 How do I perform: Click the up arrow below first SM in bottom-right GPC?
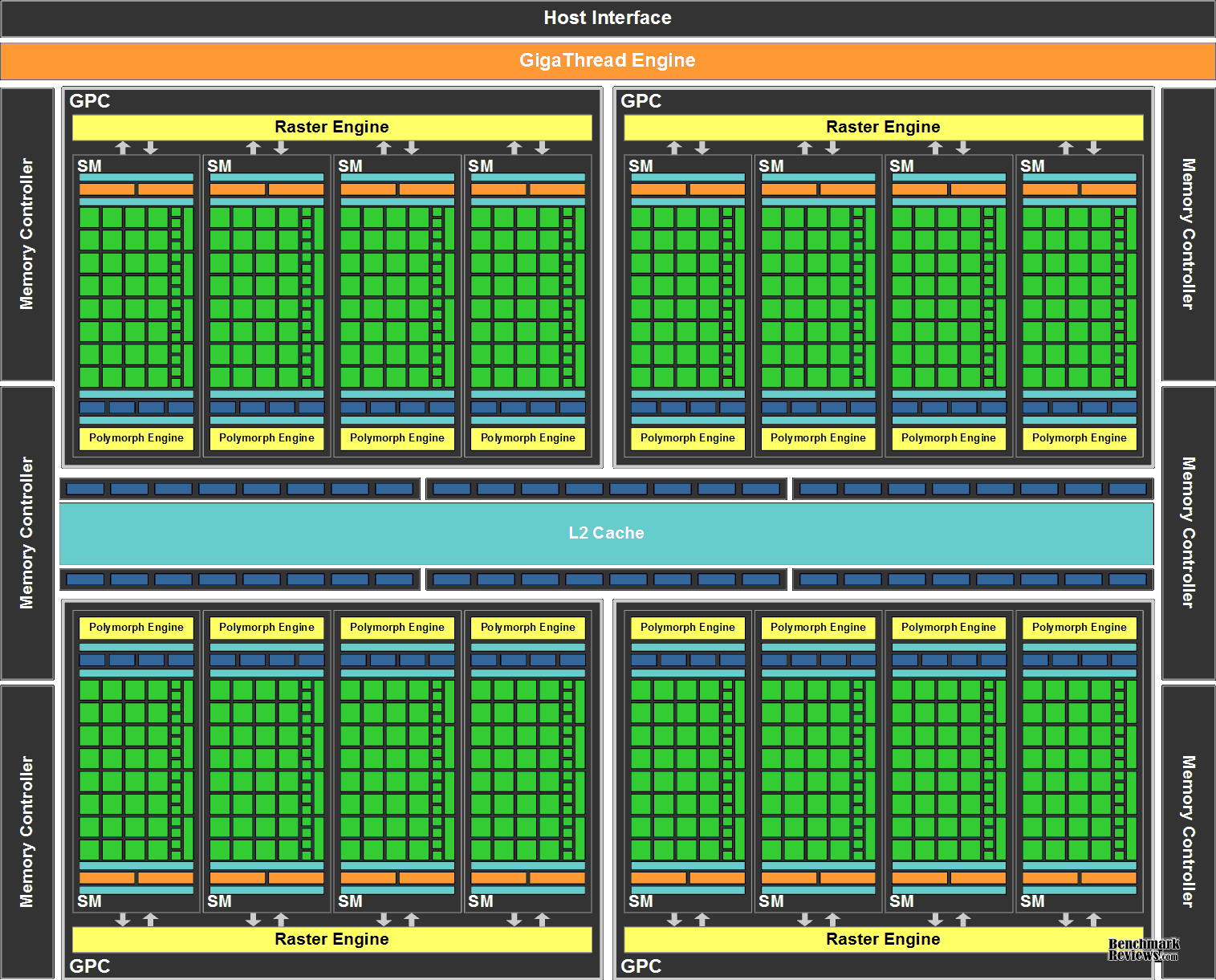click(702, 919)
